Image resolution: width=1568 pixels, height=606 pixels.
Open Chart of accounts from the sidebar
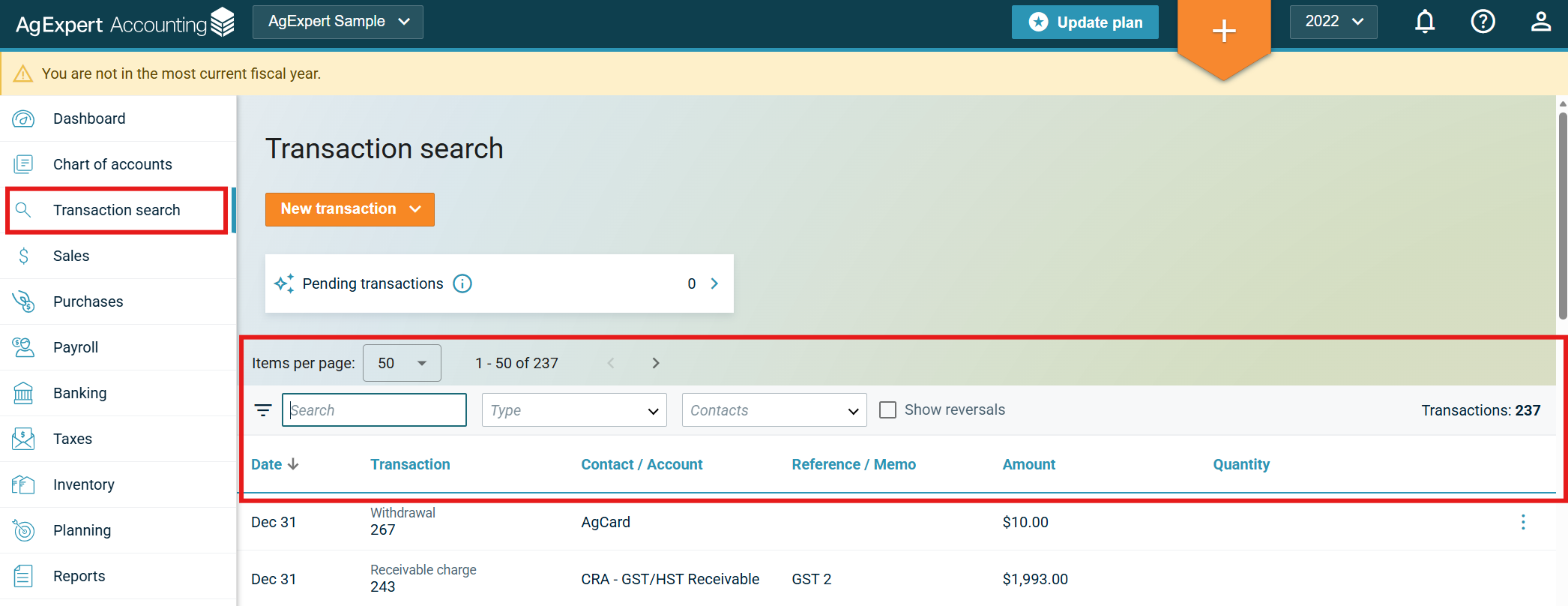[x=118, y=164]
